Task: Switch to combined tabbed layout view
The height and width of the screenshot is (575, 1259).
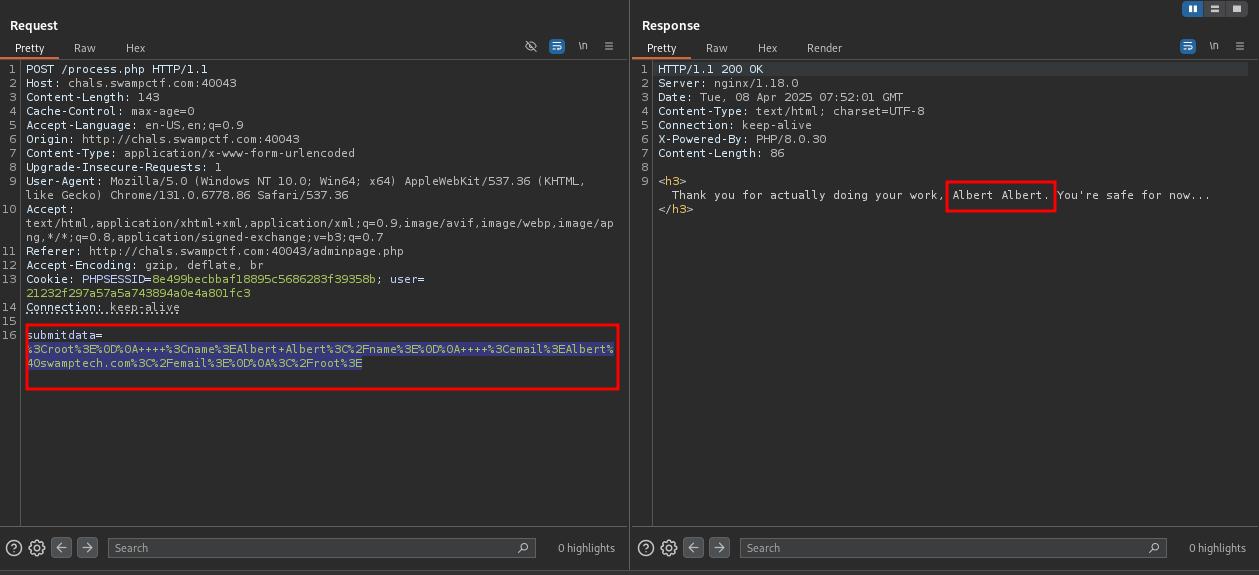Action: pyautogui.click(x=1237, y=9)
